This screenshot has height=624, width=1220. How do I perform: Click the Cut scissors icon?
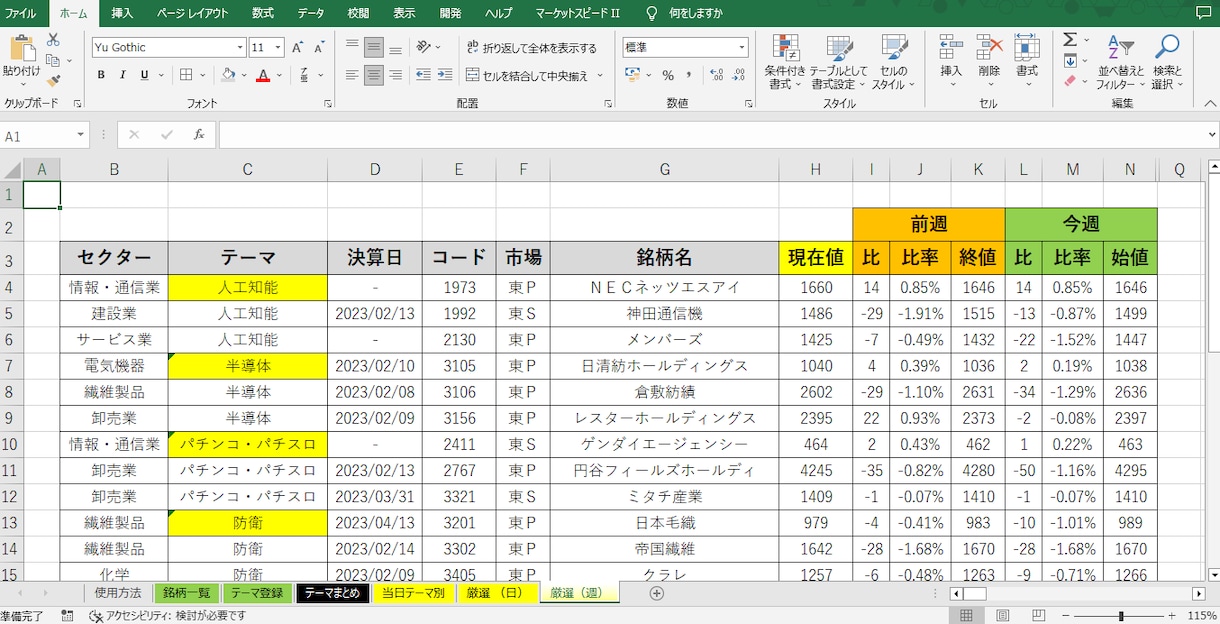pyautogui.click(x=53, y=39)
